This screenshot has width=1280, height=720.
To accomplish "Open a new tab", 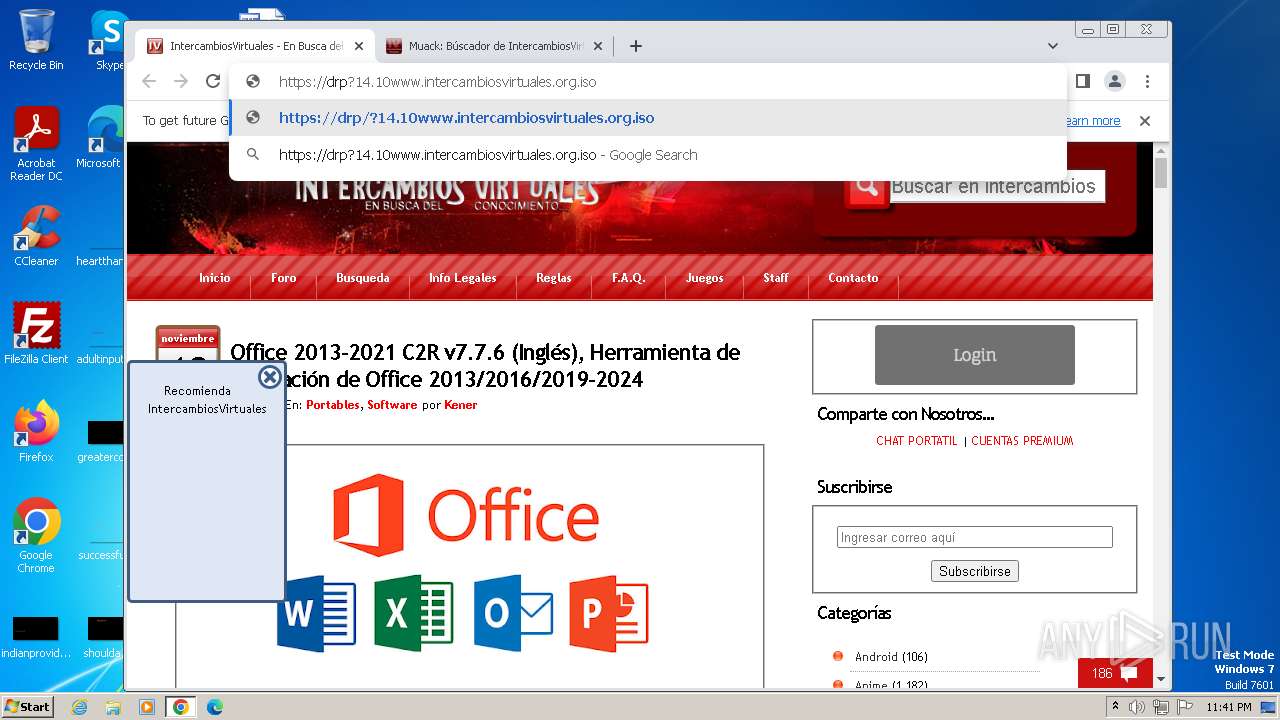I will click(x=636, y=46).
